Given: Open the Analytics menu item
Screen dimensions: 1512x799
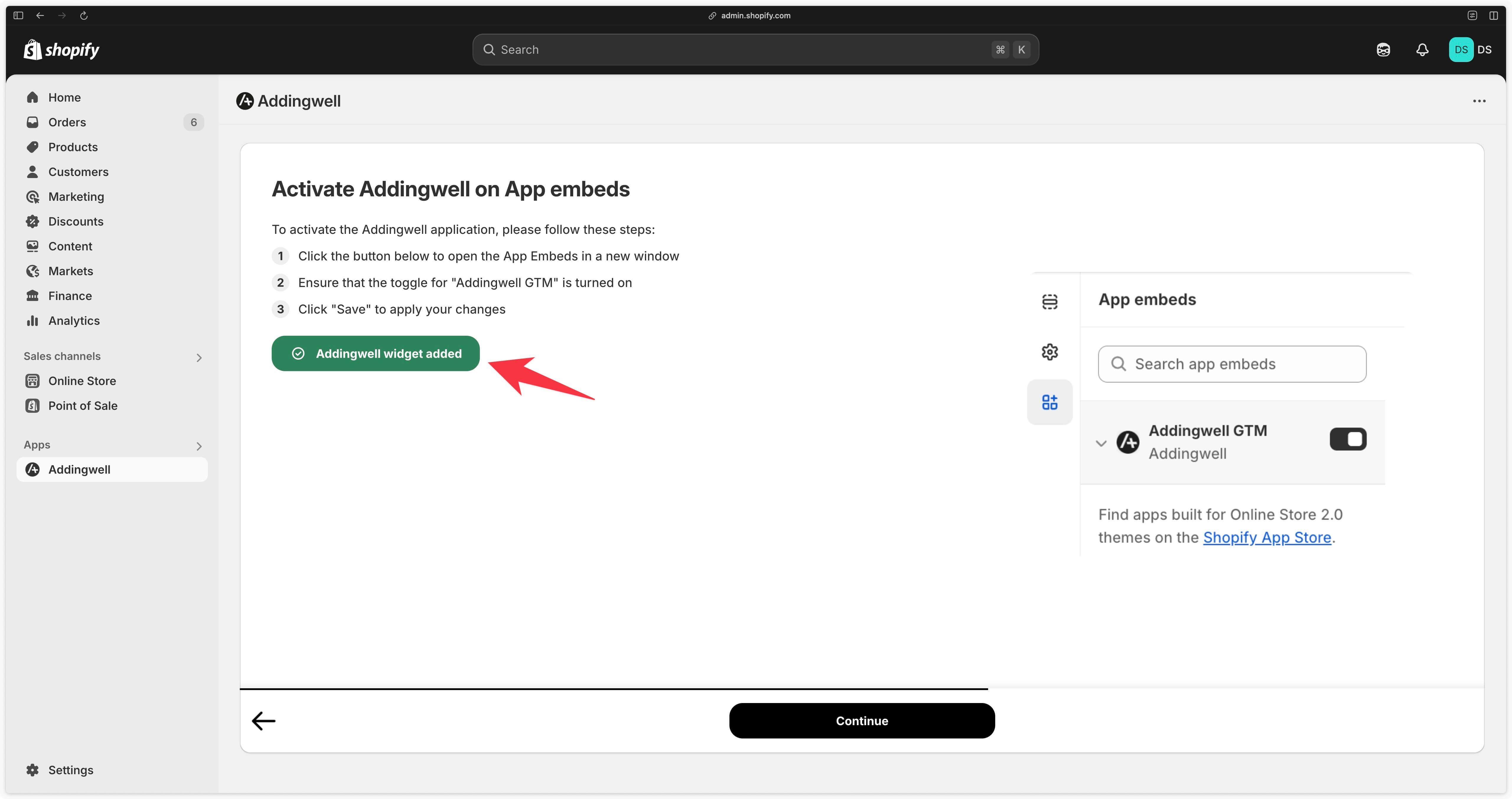Looking at the screenshot, I should (112, 321).
